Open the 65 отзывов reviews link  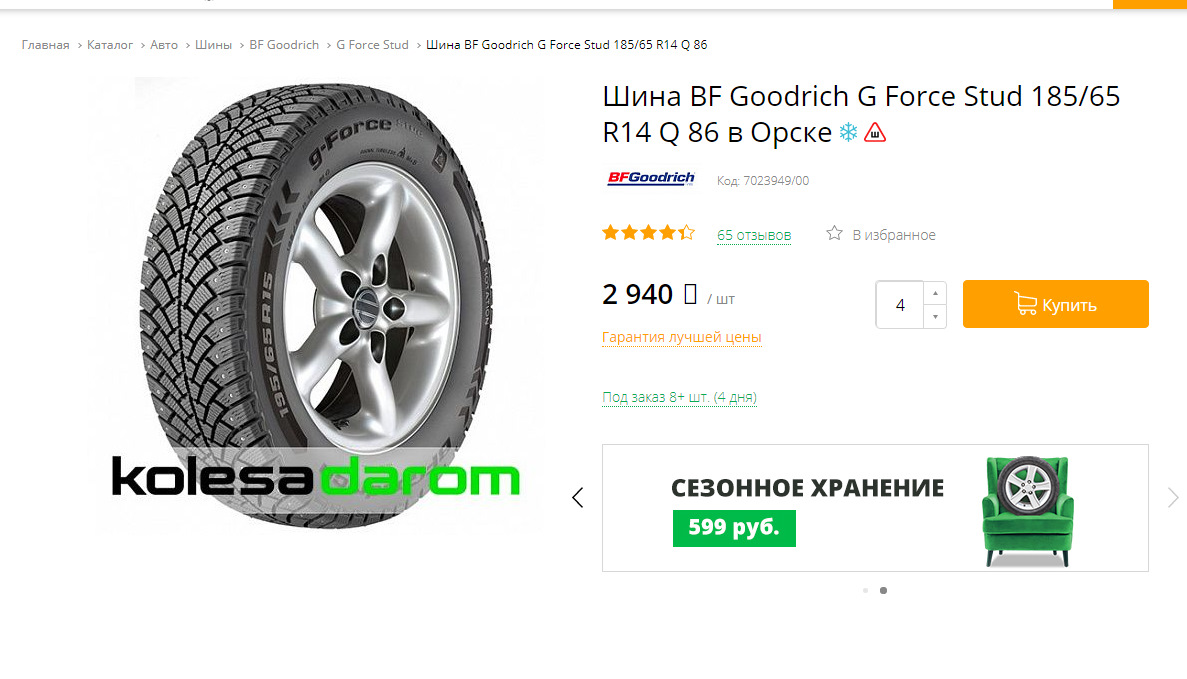tap(754, 235)
